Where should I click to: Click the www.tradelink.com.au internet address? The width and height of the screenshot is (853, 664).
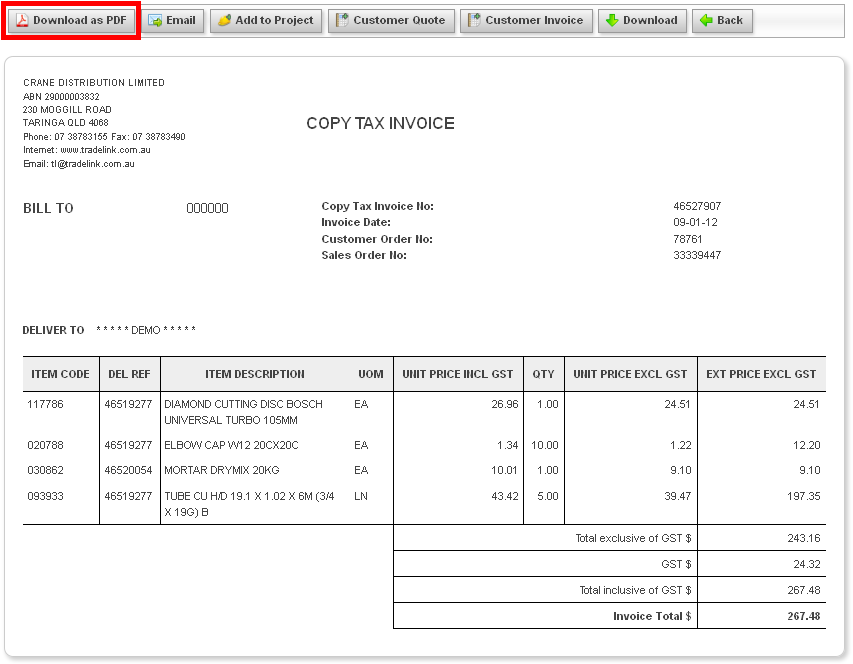pyautogui.click(x=105, y=150)
